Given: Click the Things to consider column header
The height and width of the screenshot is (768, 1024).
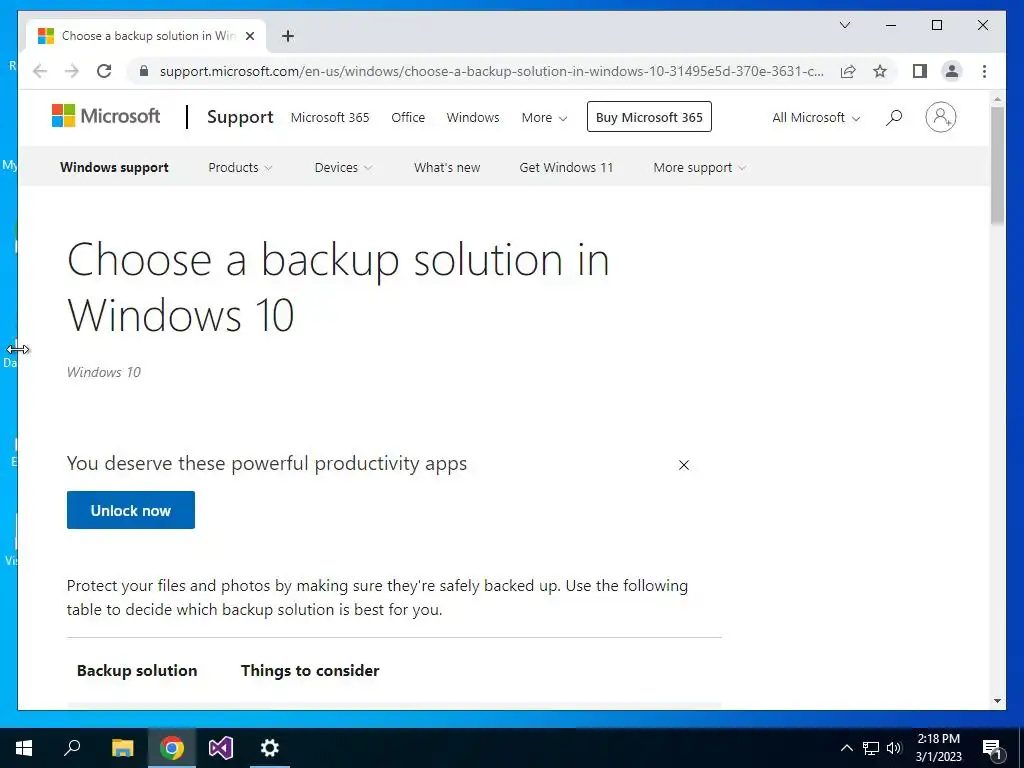Looking at the screenshot, I should (x=310, y=671).
